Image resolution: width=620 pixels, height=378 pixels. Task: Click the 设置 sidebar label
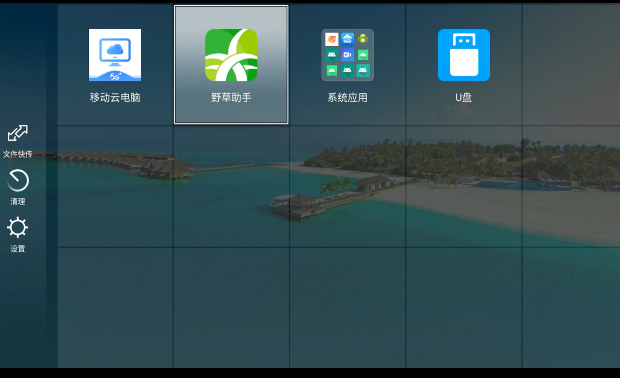(18, 249)
